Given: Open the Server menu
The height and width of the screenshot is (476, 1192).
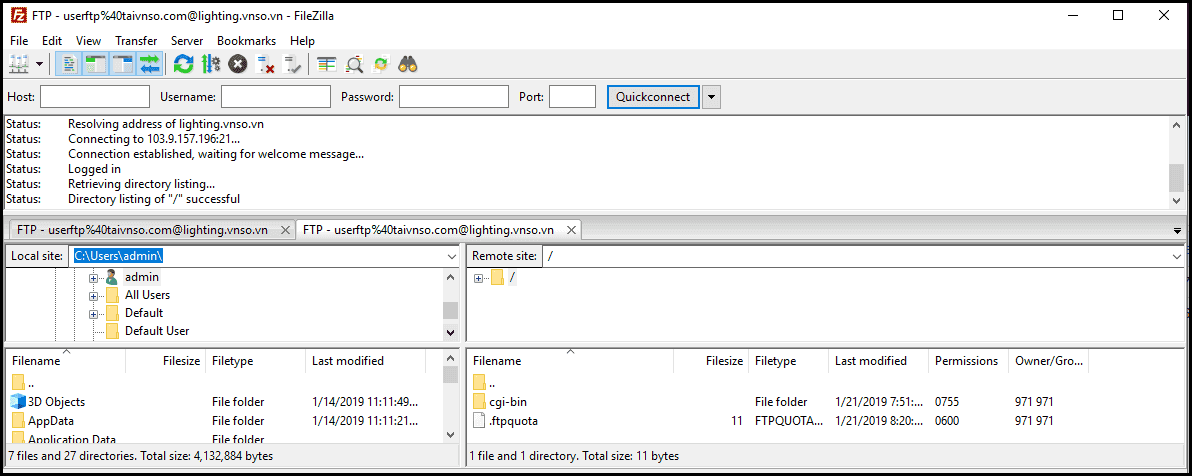Looking at the screenshot, I should (x=187, y=41).
